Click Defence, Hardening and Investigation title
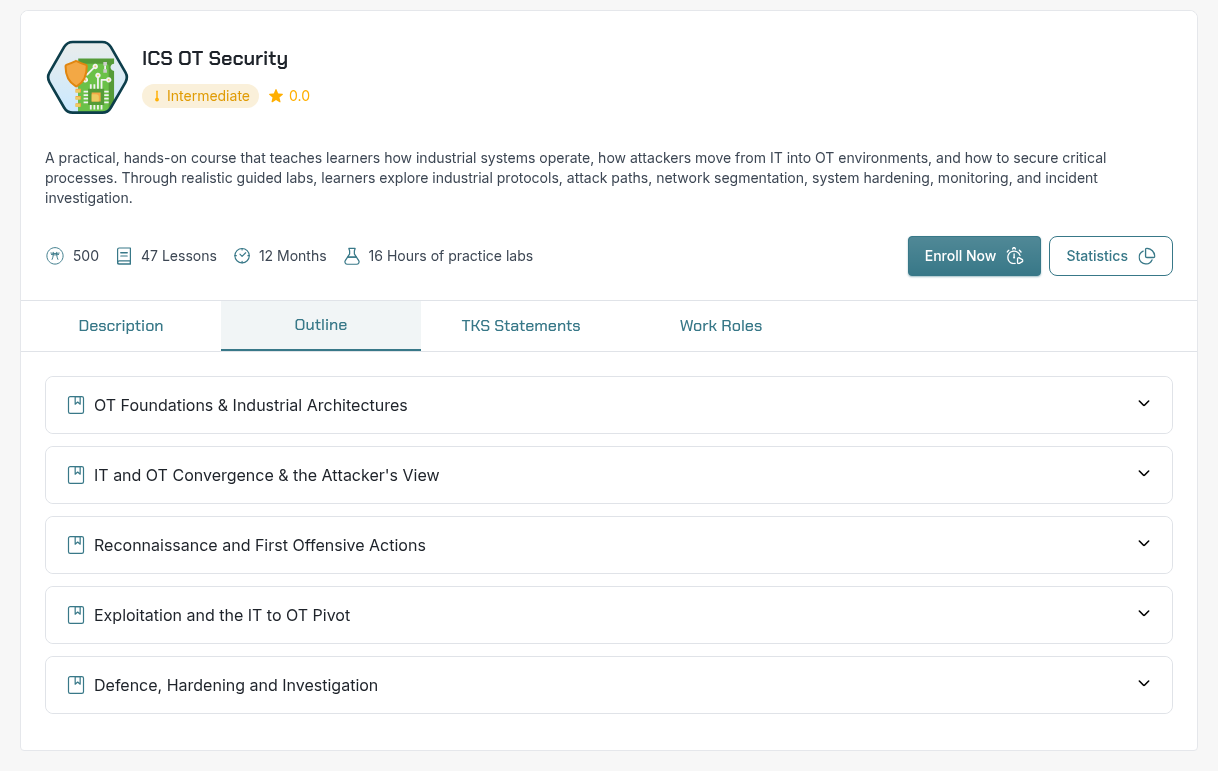1218x771 pixels. point(236,685)
